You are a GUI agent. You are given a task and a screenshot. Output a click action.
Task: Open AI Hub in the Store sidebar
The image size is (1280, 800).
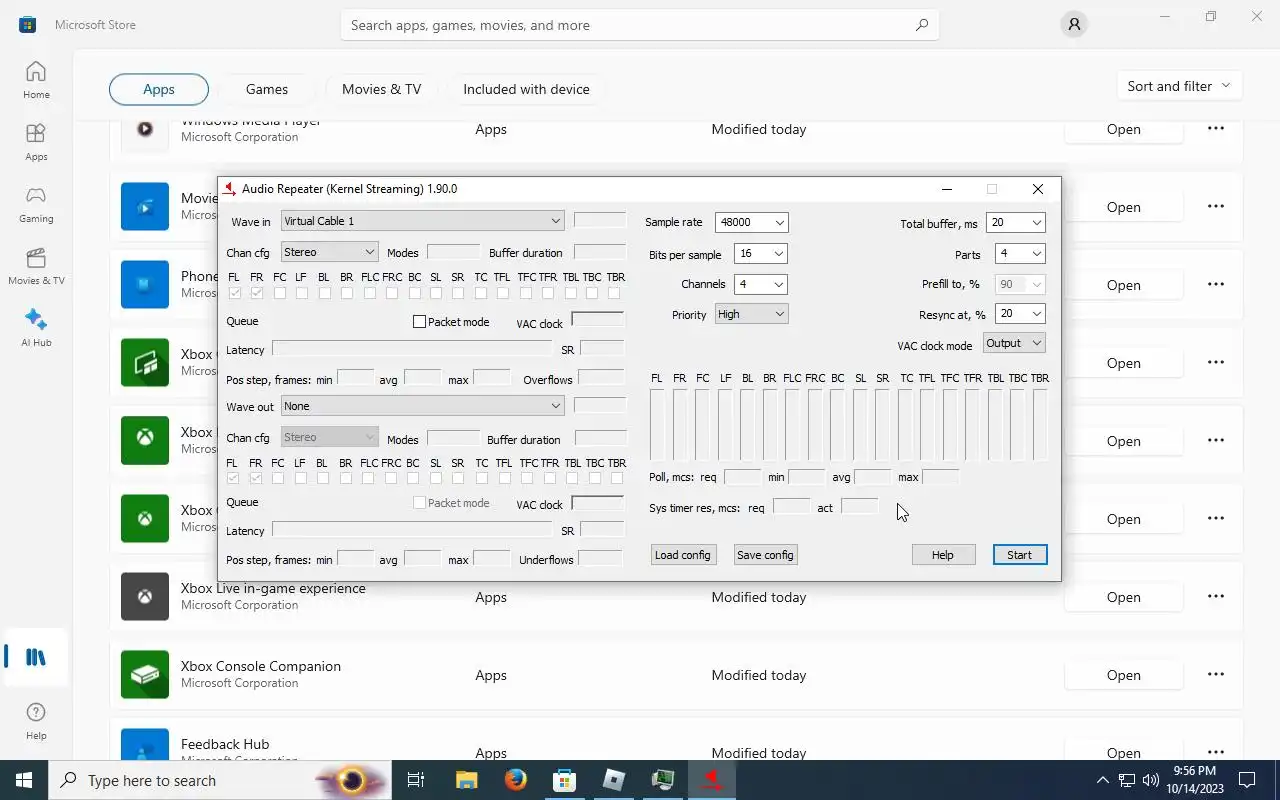point(36,328)
